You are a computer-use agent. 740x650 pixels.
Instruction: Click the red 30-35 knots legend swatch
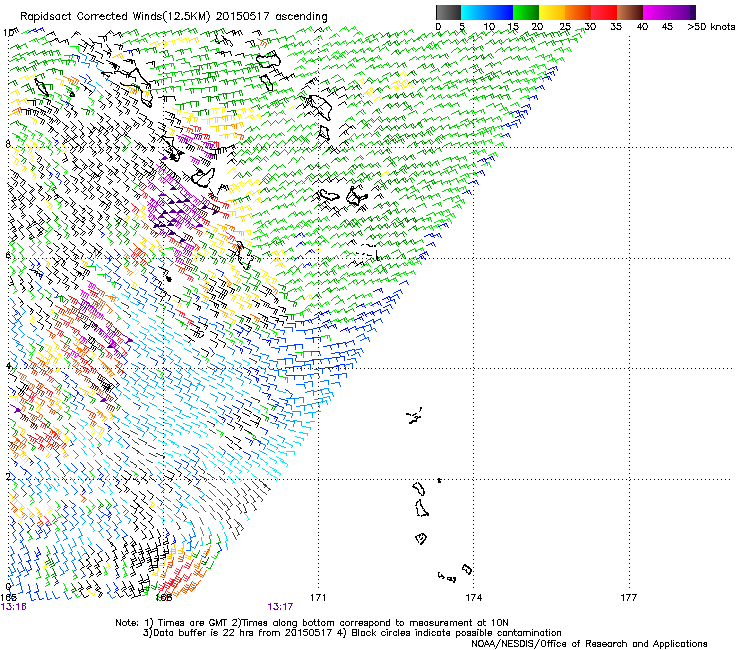604,12
